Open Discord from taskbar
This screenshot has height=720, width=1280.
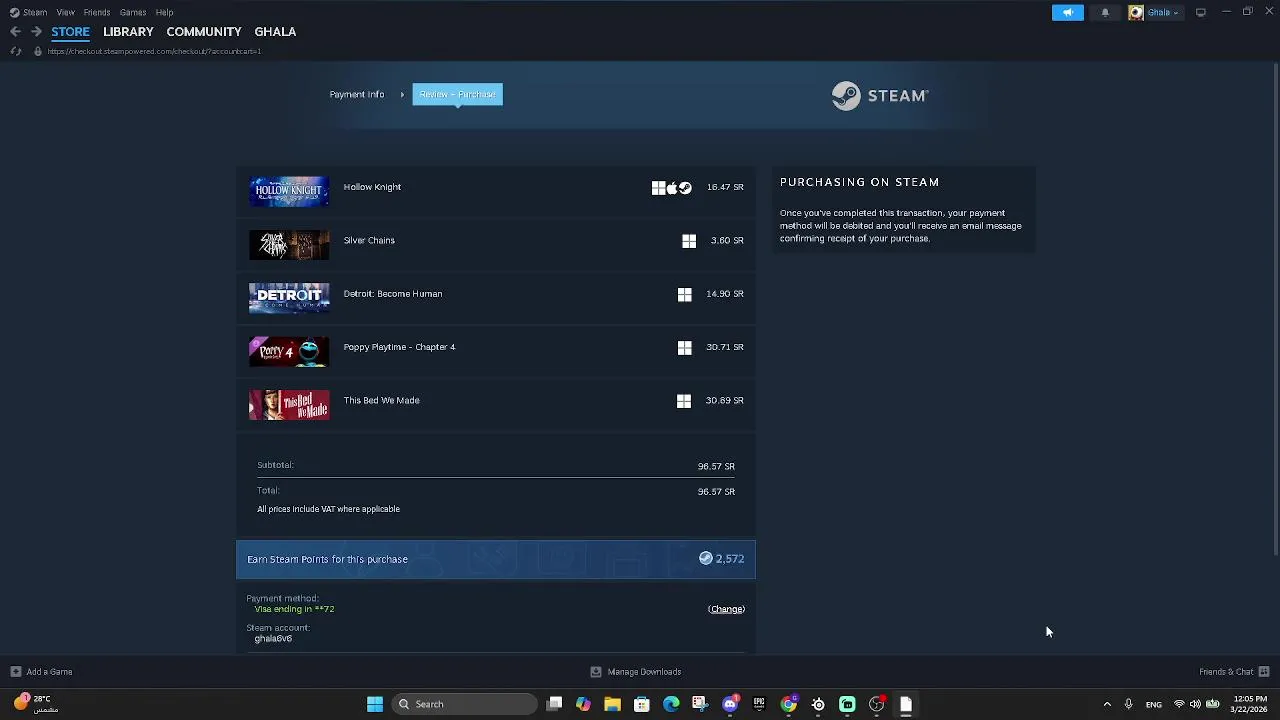click(730, 704)
